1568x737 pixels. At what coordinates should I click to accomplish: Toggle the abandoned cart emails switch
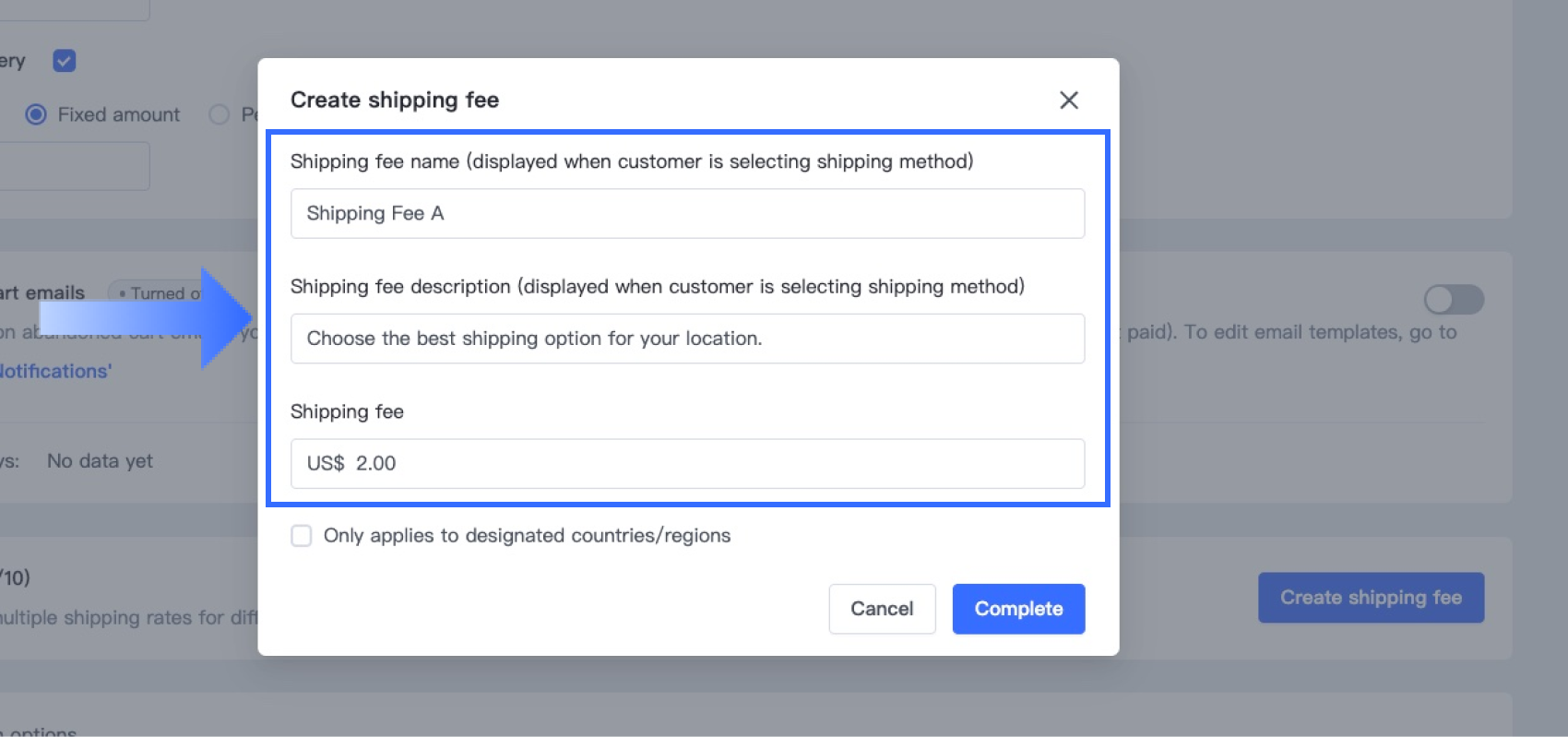point(1453,300)
